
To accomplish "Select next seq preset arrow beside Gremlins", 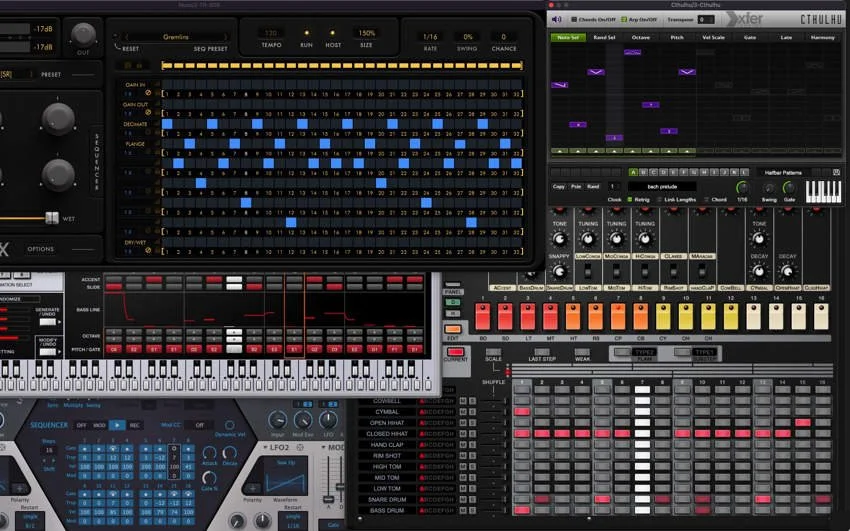I will coord(226,37).
